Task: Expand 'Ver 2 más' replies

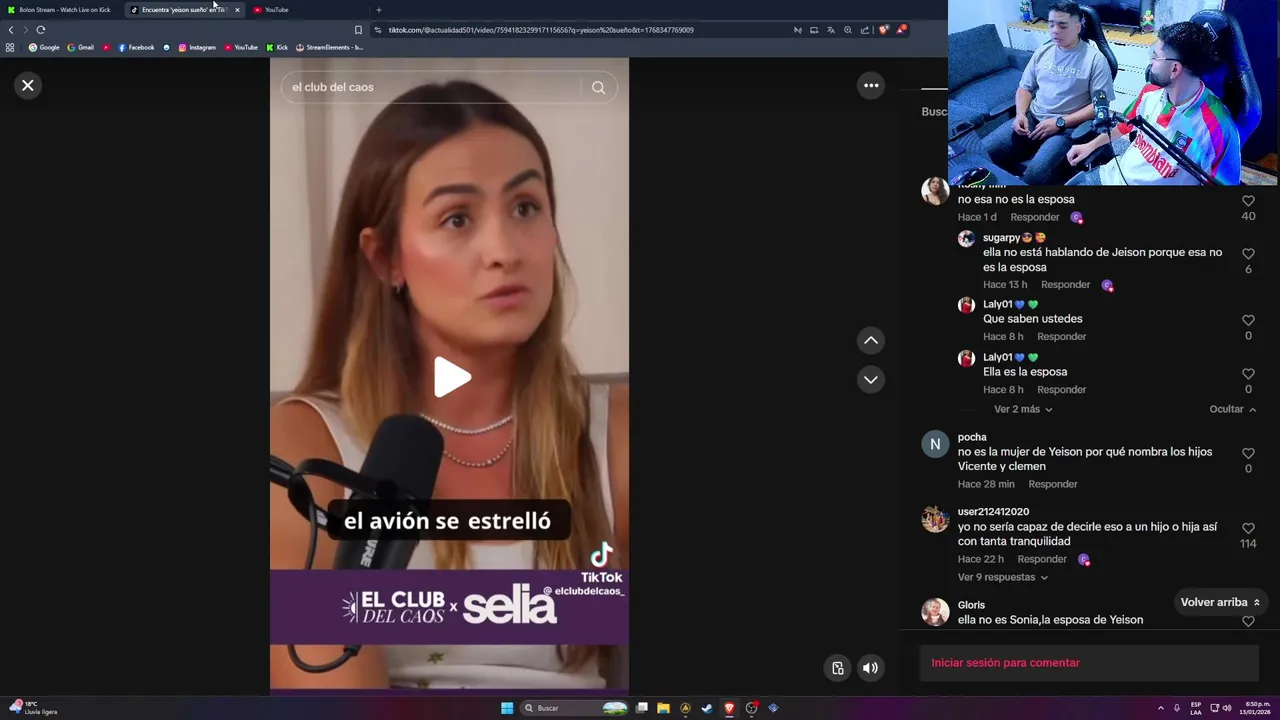Action: [x=1023, y=409]
